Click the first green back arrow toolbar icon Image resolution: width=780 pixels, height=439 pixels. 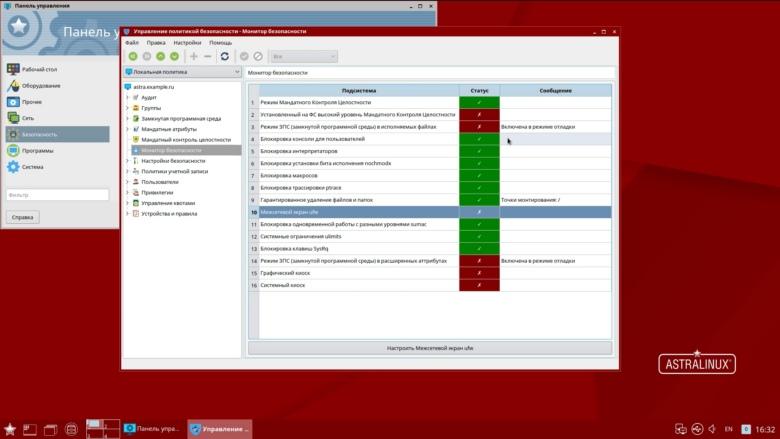pos(133,56)
